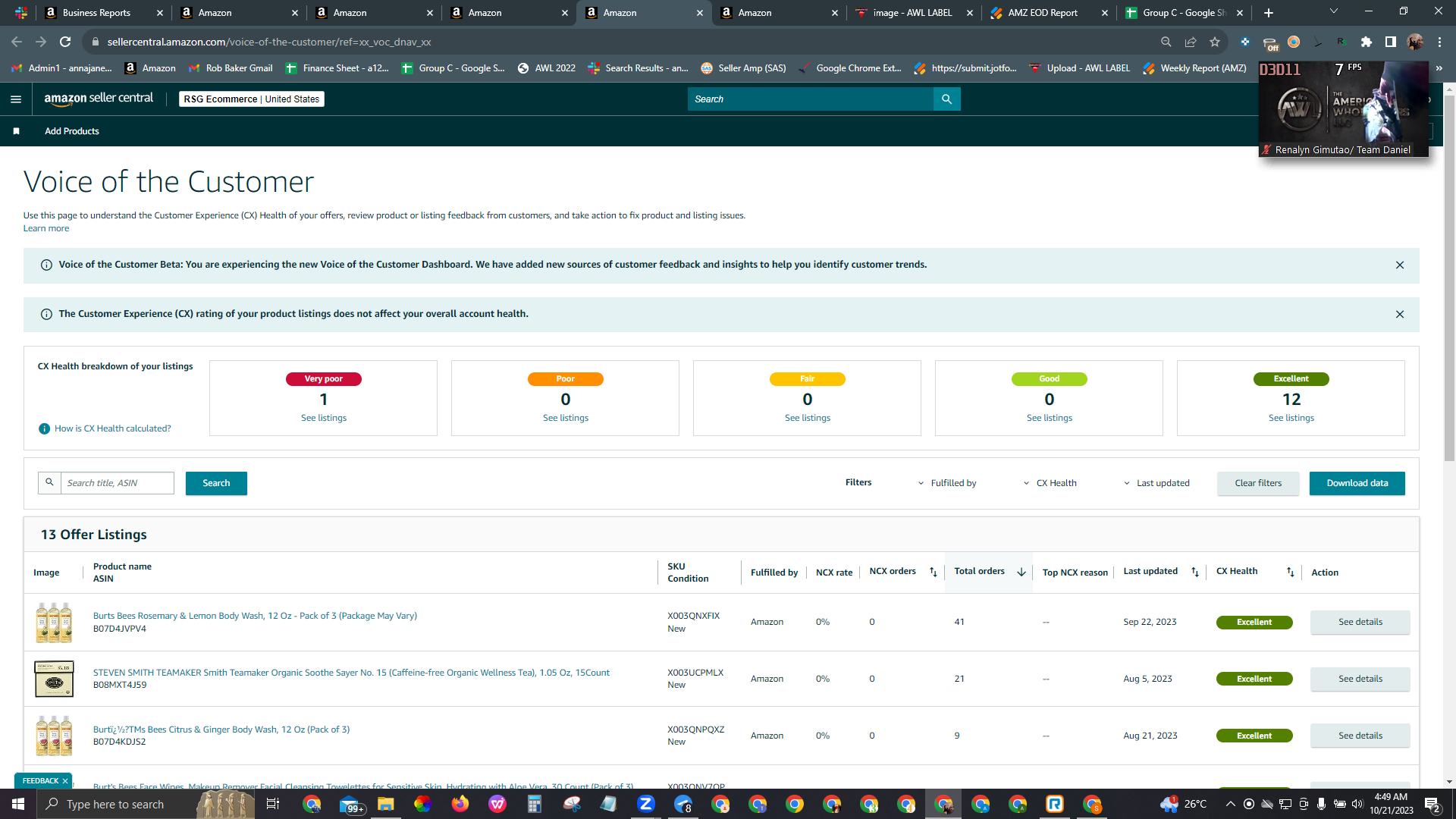
Task: Click the address bar URL
Action: pos(269,42)
